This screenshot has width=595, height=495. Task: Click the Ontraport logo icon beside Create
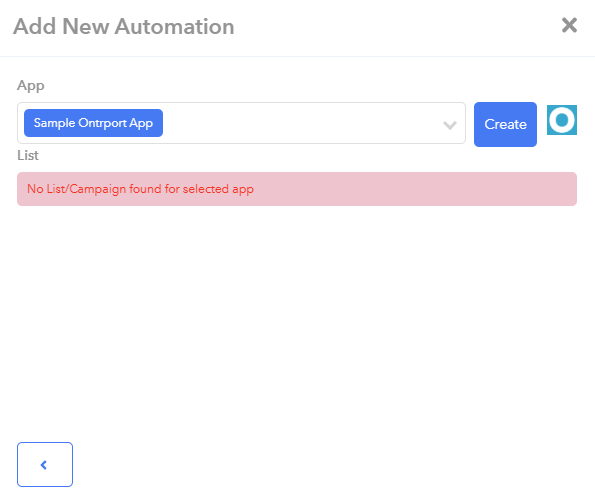click(x=562, y=120)
